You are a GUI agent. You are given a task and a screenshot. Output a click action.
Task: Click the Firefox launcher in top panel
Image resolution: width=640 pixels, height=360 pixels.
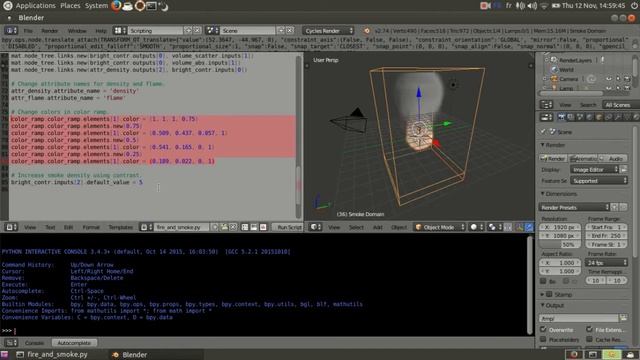pos(116,6)
